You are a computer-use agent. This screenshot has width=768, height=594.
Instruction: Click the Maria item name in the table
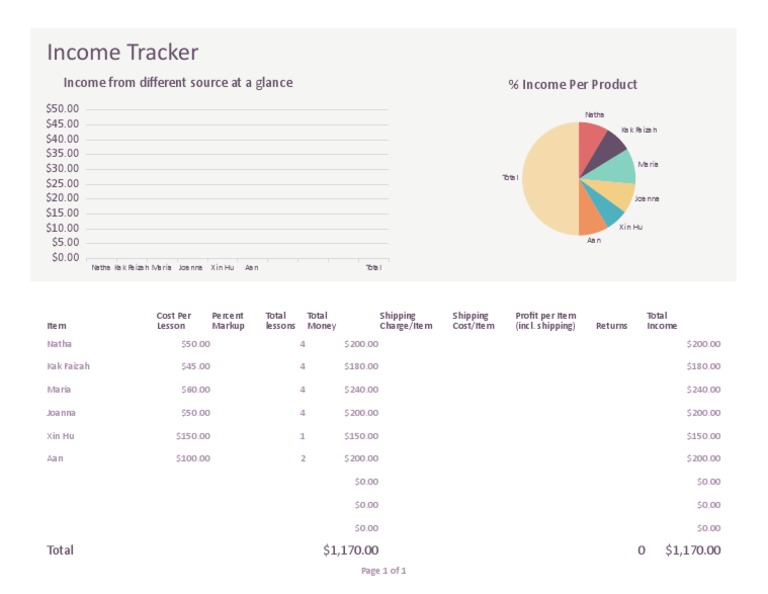coord(59,389)
